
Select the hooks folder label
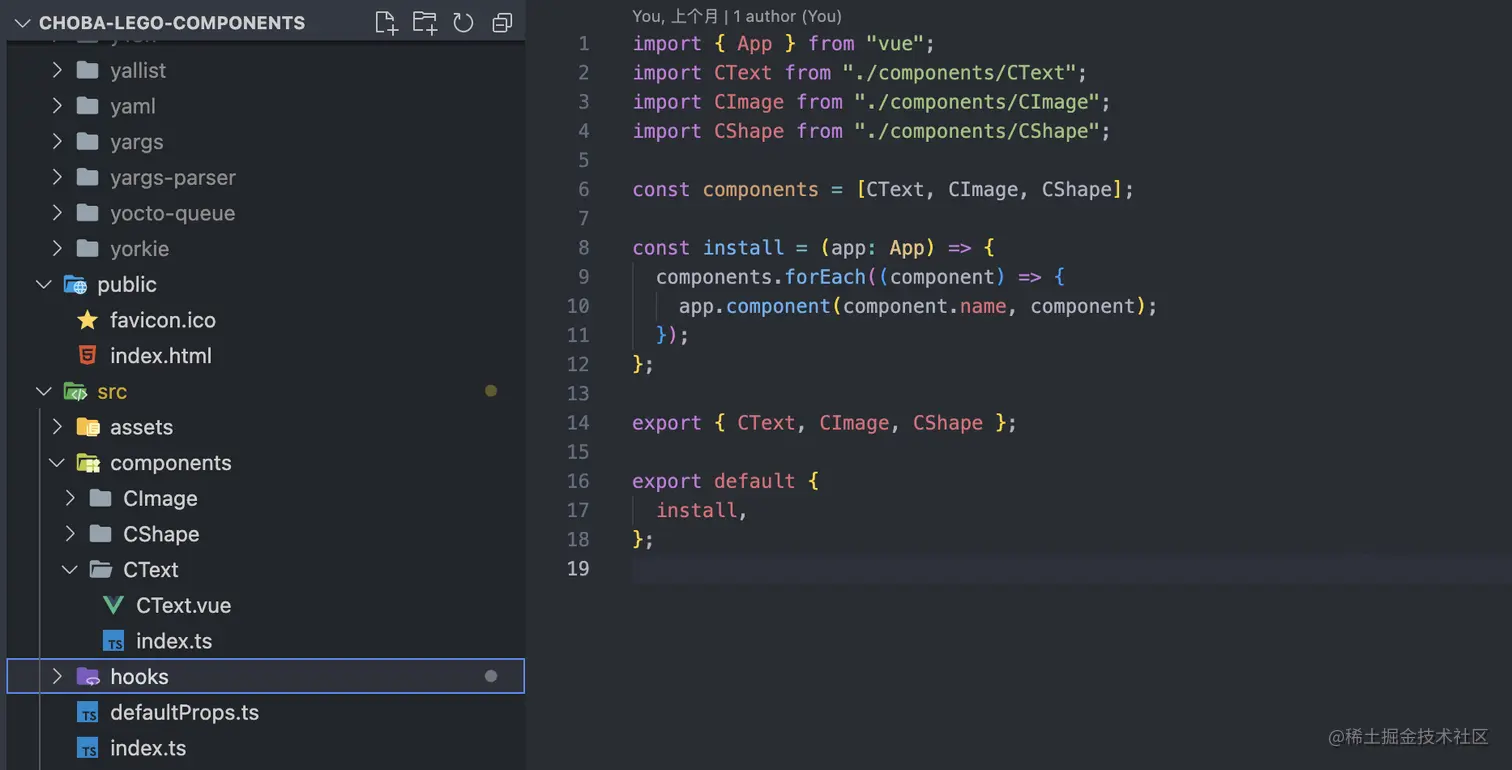pyautogui.click(x=139, y=677)
